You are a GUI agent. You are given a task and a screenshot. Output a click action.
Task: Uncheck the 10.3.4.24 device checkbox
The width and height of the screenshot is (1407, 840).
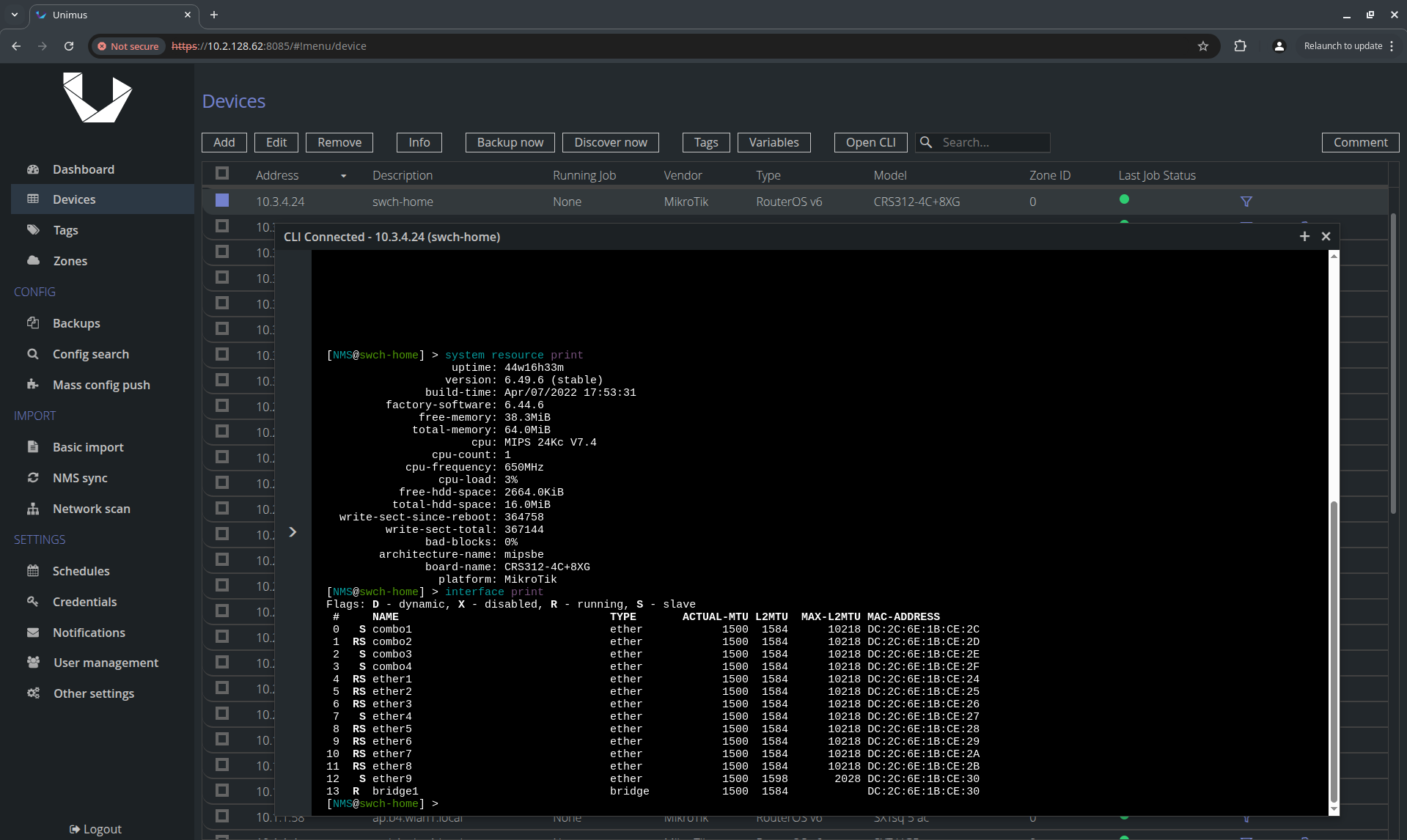222,201
